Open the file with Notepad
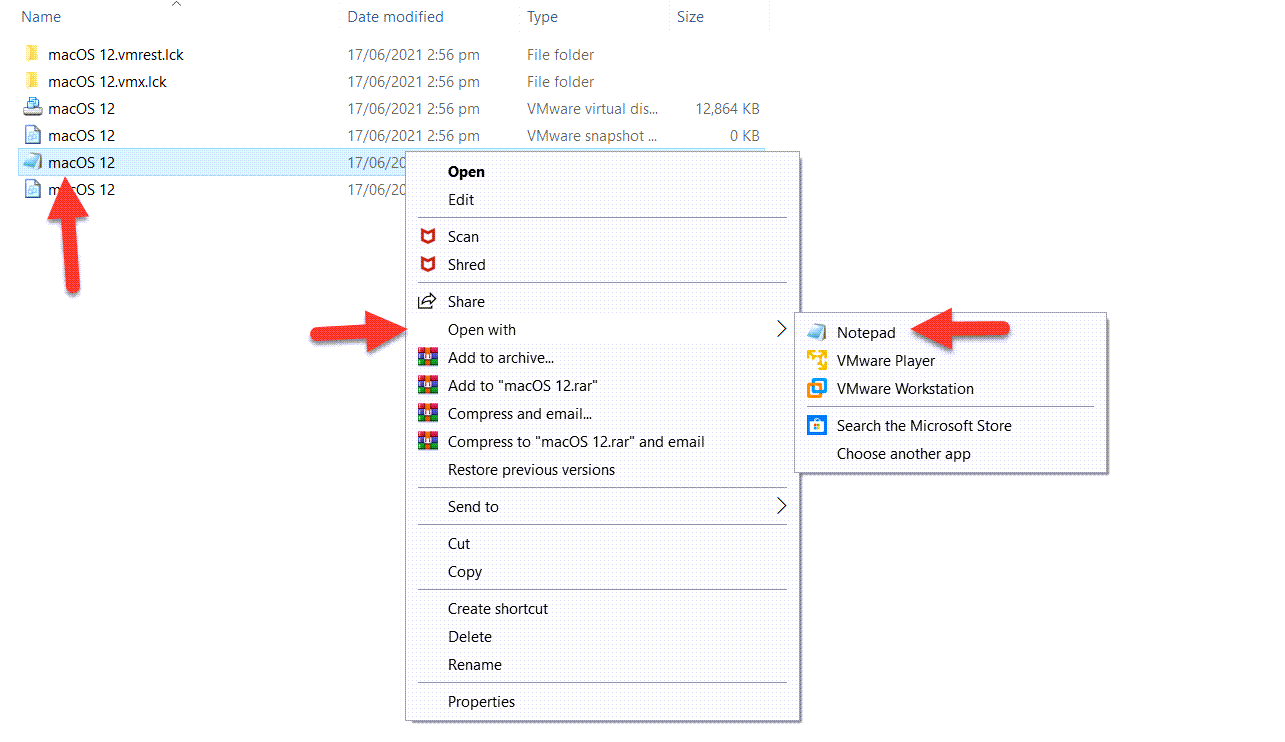The width and height of the screenshot is (1285, 742). pyautogui.click(x=865, y=332)
